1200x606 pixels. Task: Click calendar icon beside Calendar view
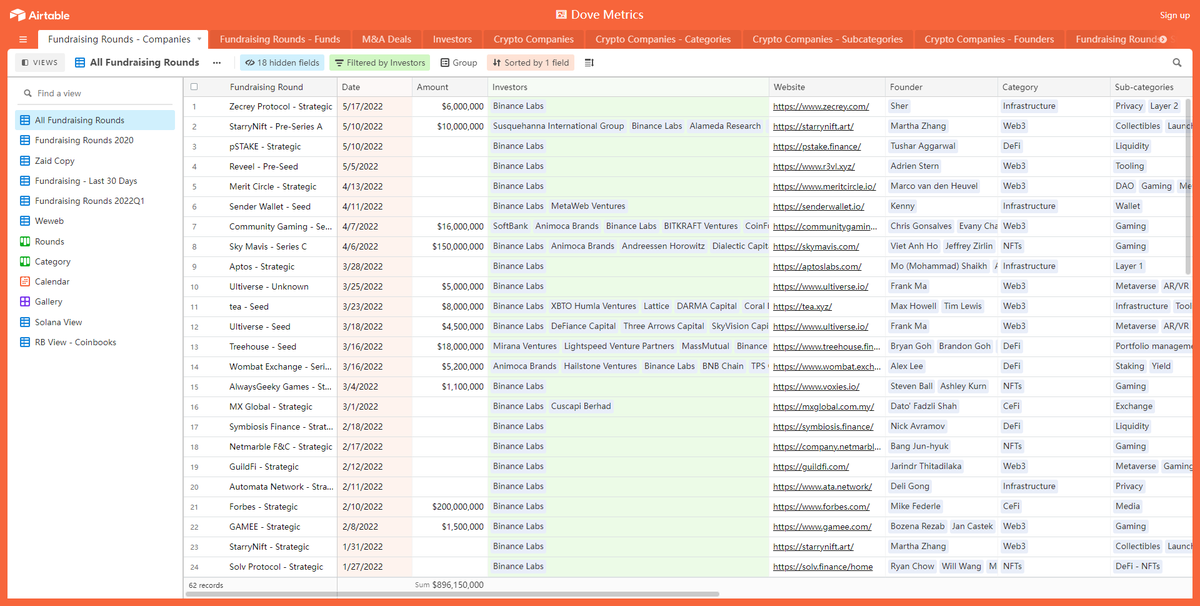[x=26, y=281]
